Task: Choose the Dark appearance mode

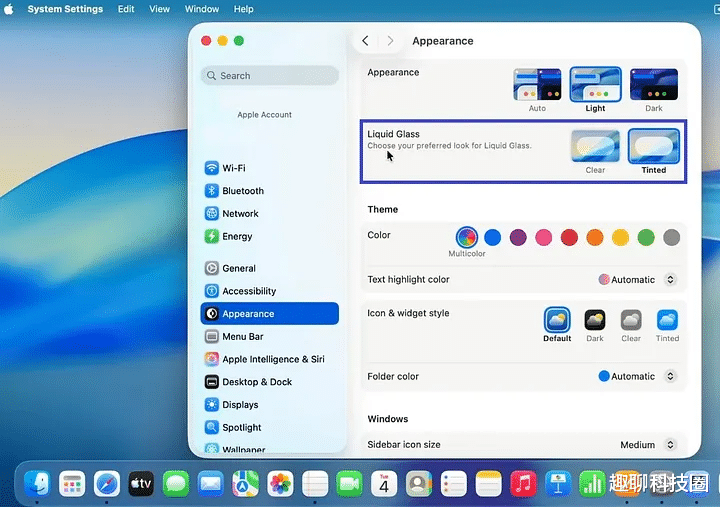Action: point(653,85)
